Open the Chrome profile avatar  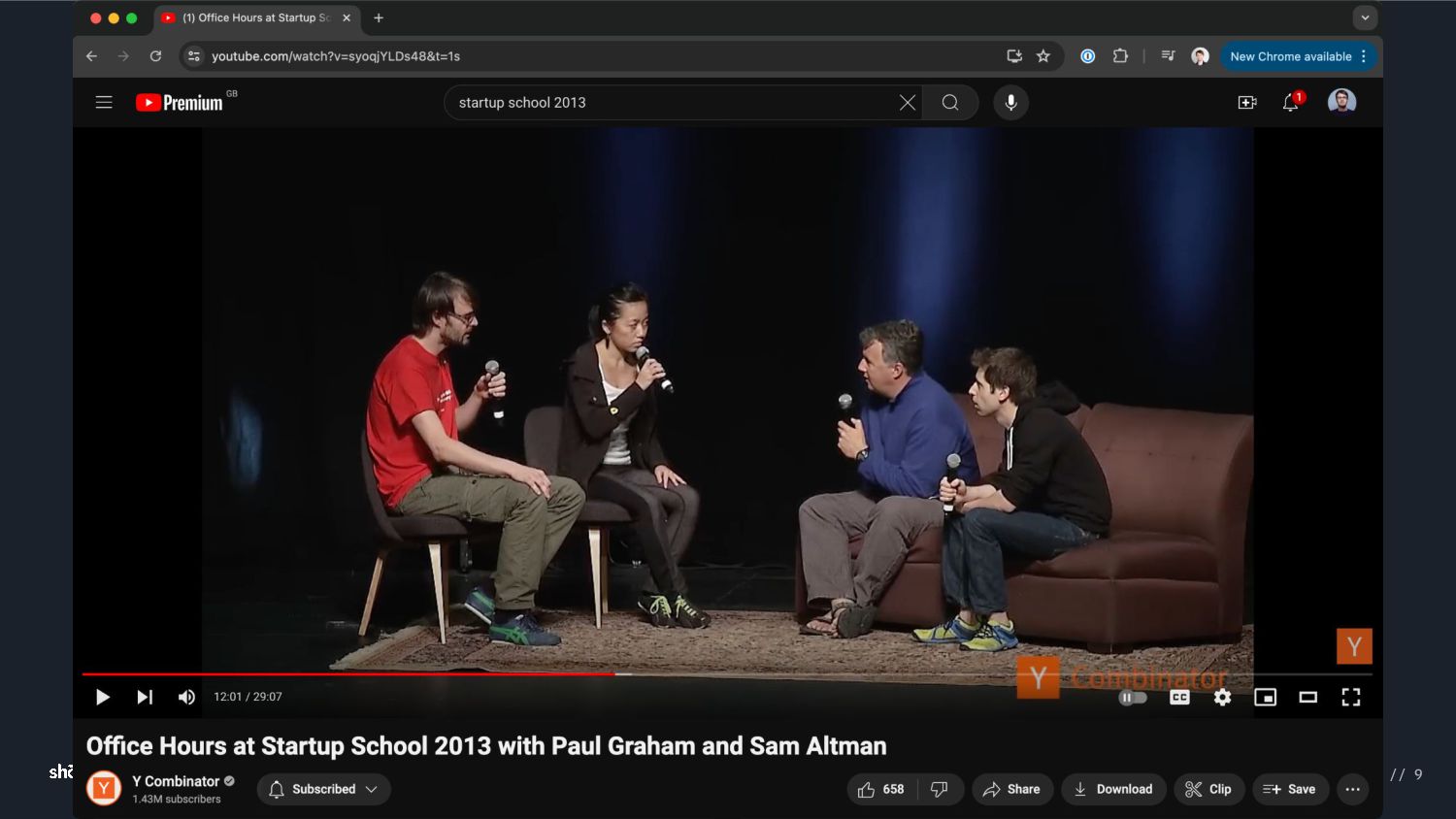[x=1200, y=56]
